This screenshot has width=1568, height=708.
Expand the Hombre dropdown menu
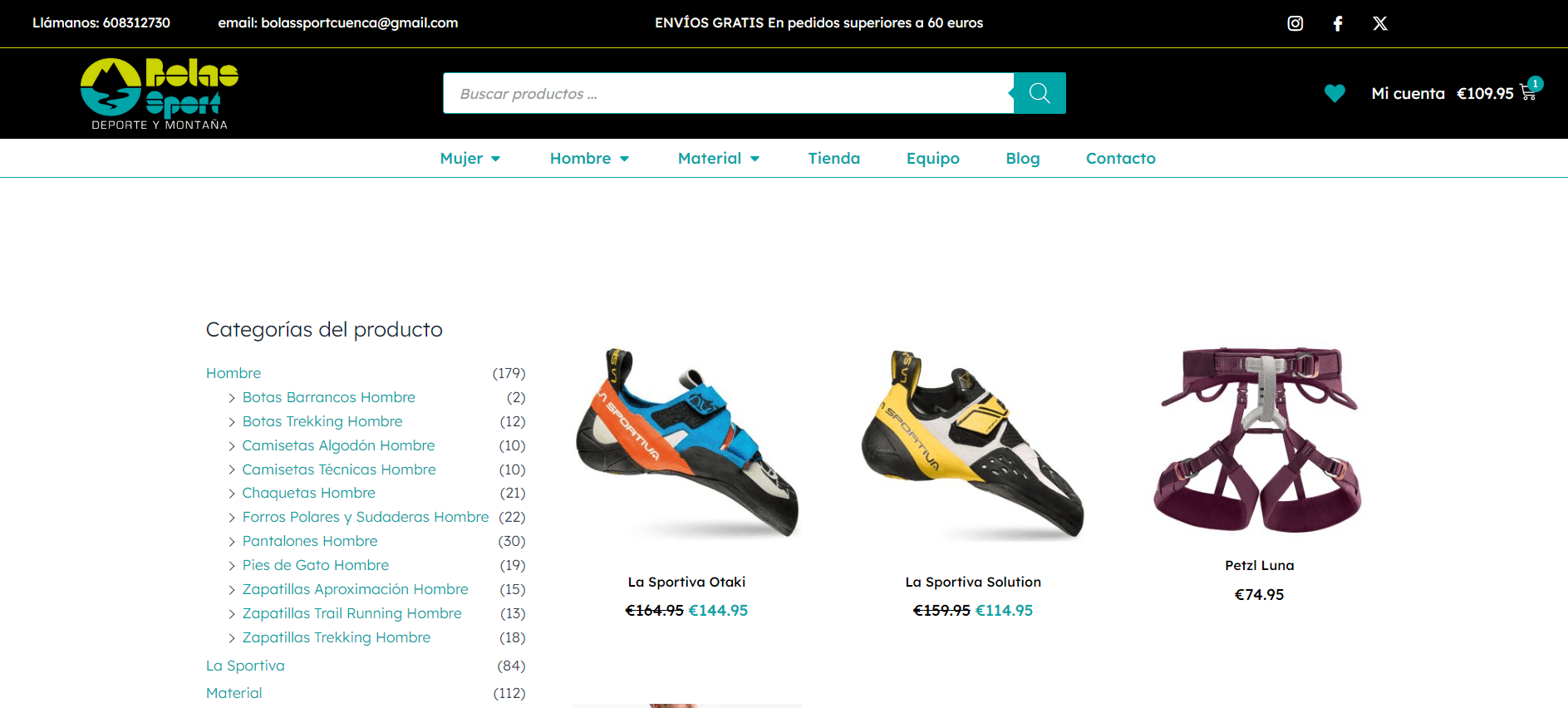click(589, 158)
